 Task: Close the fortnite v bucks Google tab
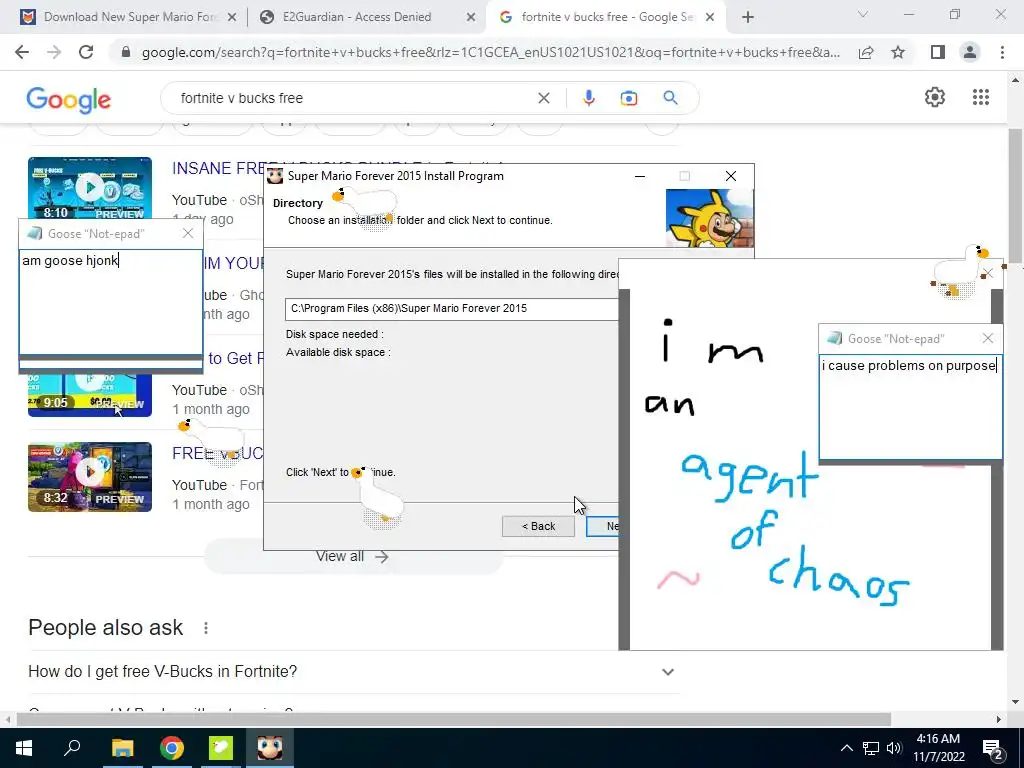click(x=711, y=18)
